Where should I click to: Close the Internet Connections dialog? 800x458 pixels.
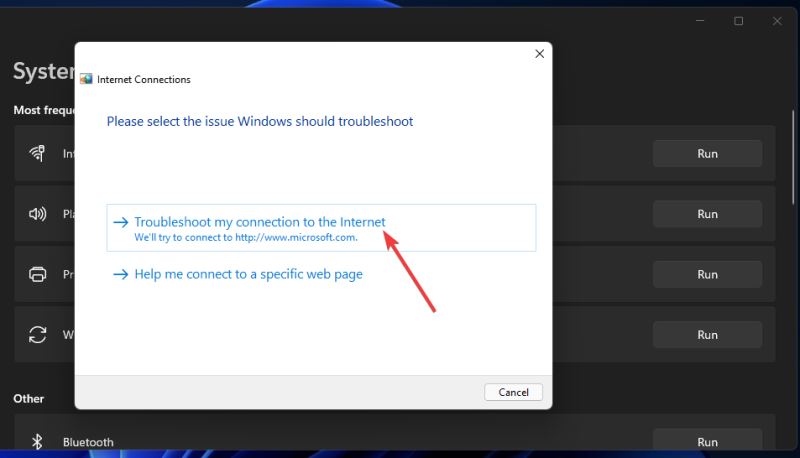[539, 54]
